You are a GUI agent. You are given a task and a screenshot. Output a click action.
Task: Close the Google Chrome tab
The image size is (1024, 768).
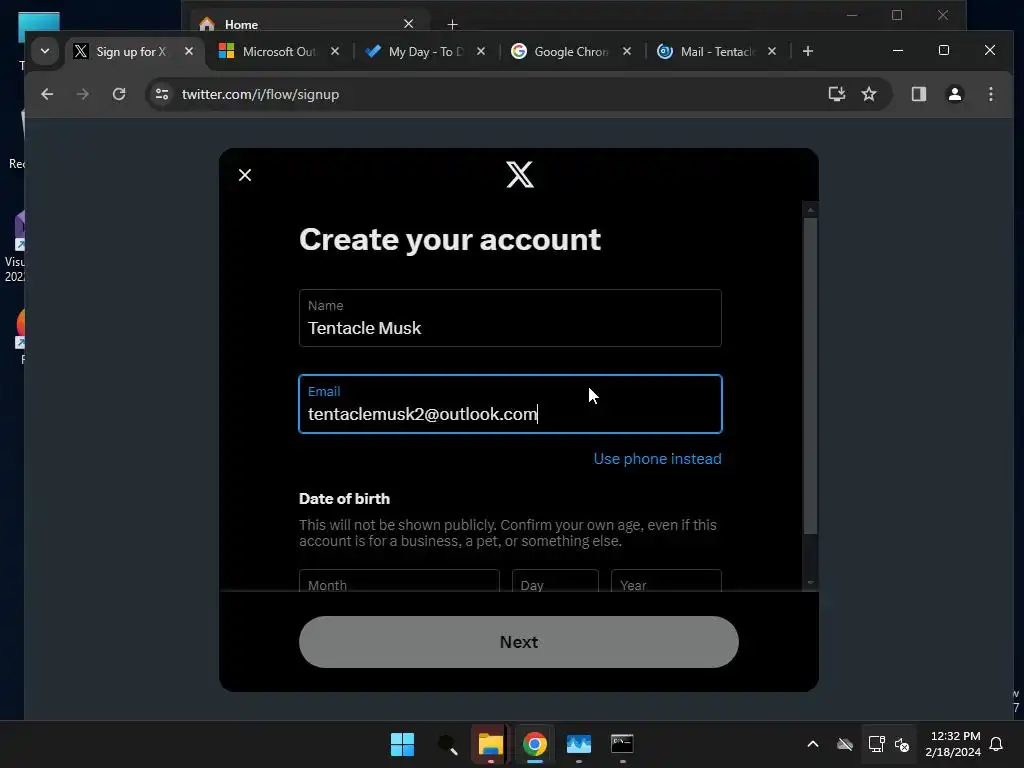pyautogui.click(x=627, y=51)
